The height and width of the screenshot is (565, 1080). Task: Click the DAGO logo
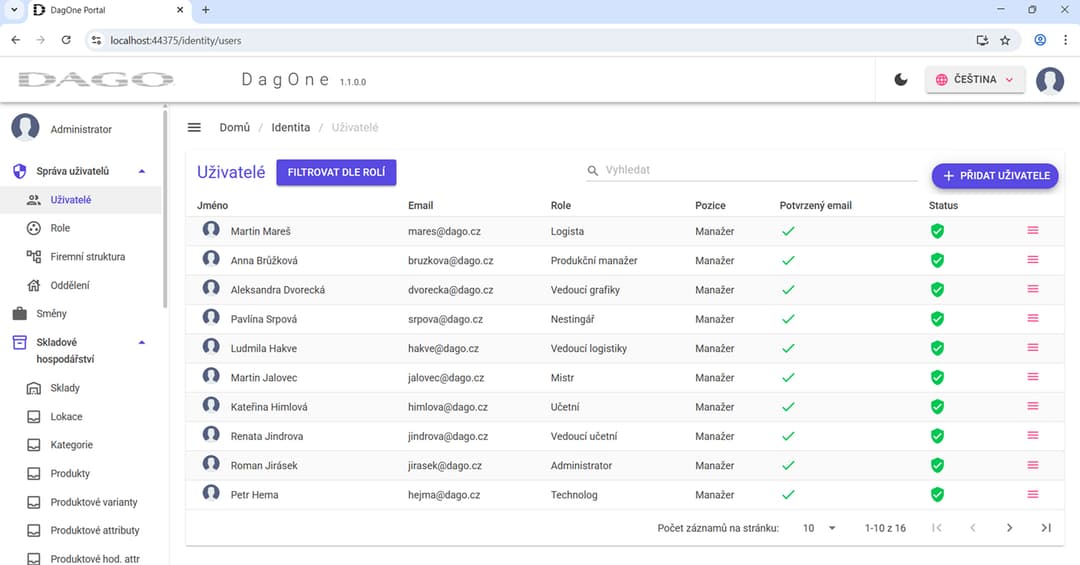tap(96, 80)
